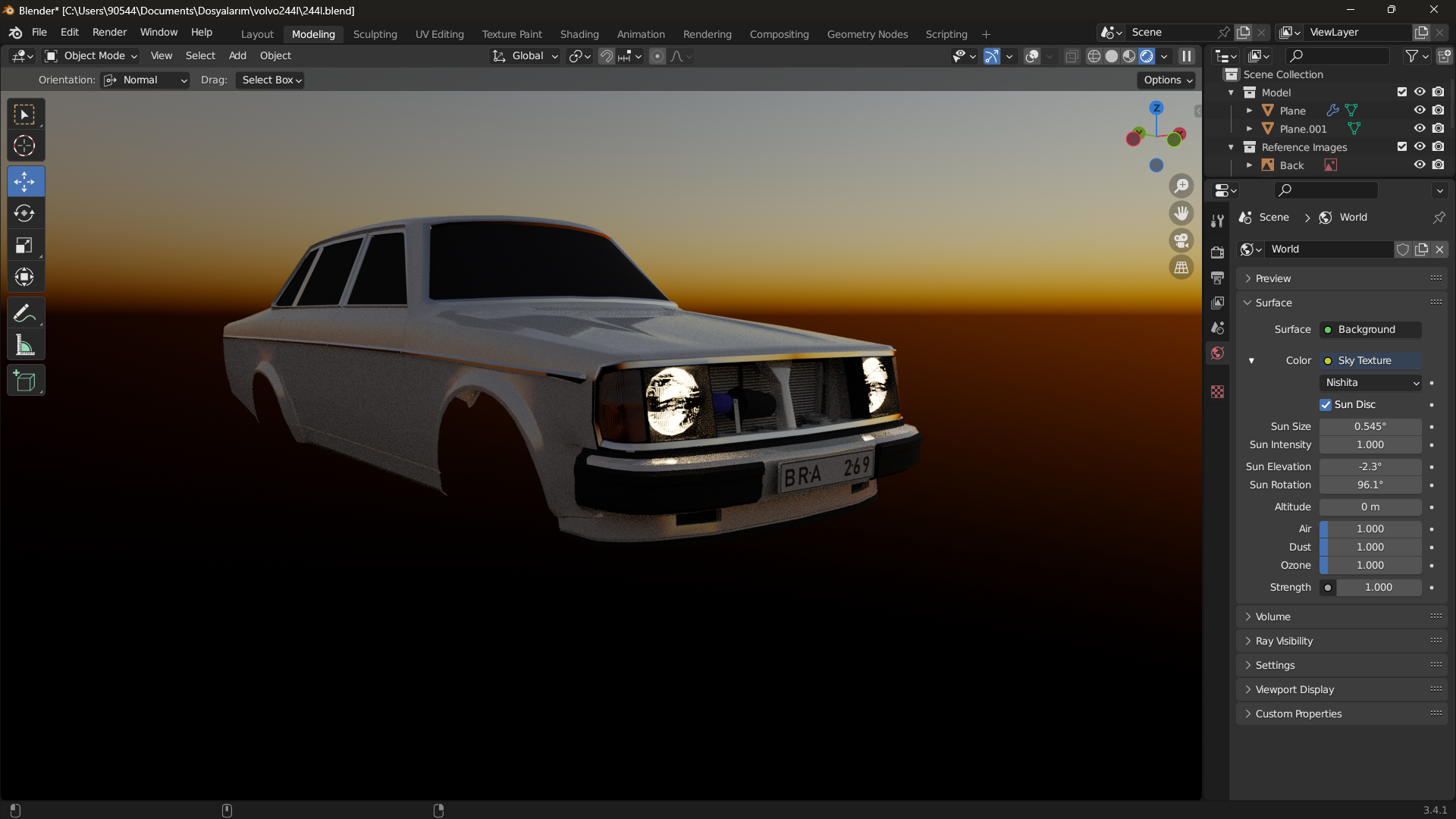Hide Plane.001 with its eye icon

point(1420,129)
